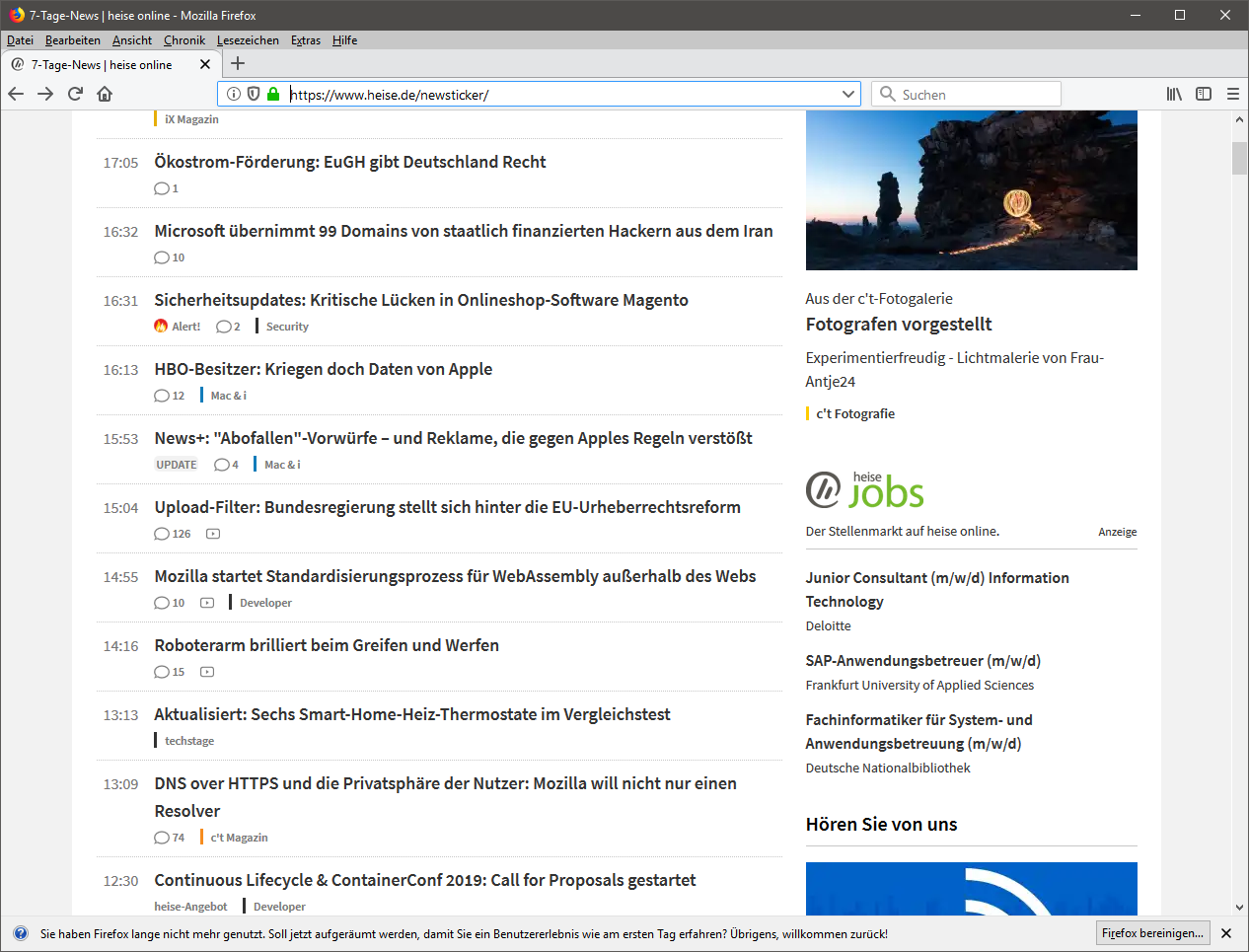The width and height of the screenshot is (1249, 952).
Task: Open the Library bookmarks icon
Action: tap(1174, 94)
